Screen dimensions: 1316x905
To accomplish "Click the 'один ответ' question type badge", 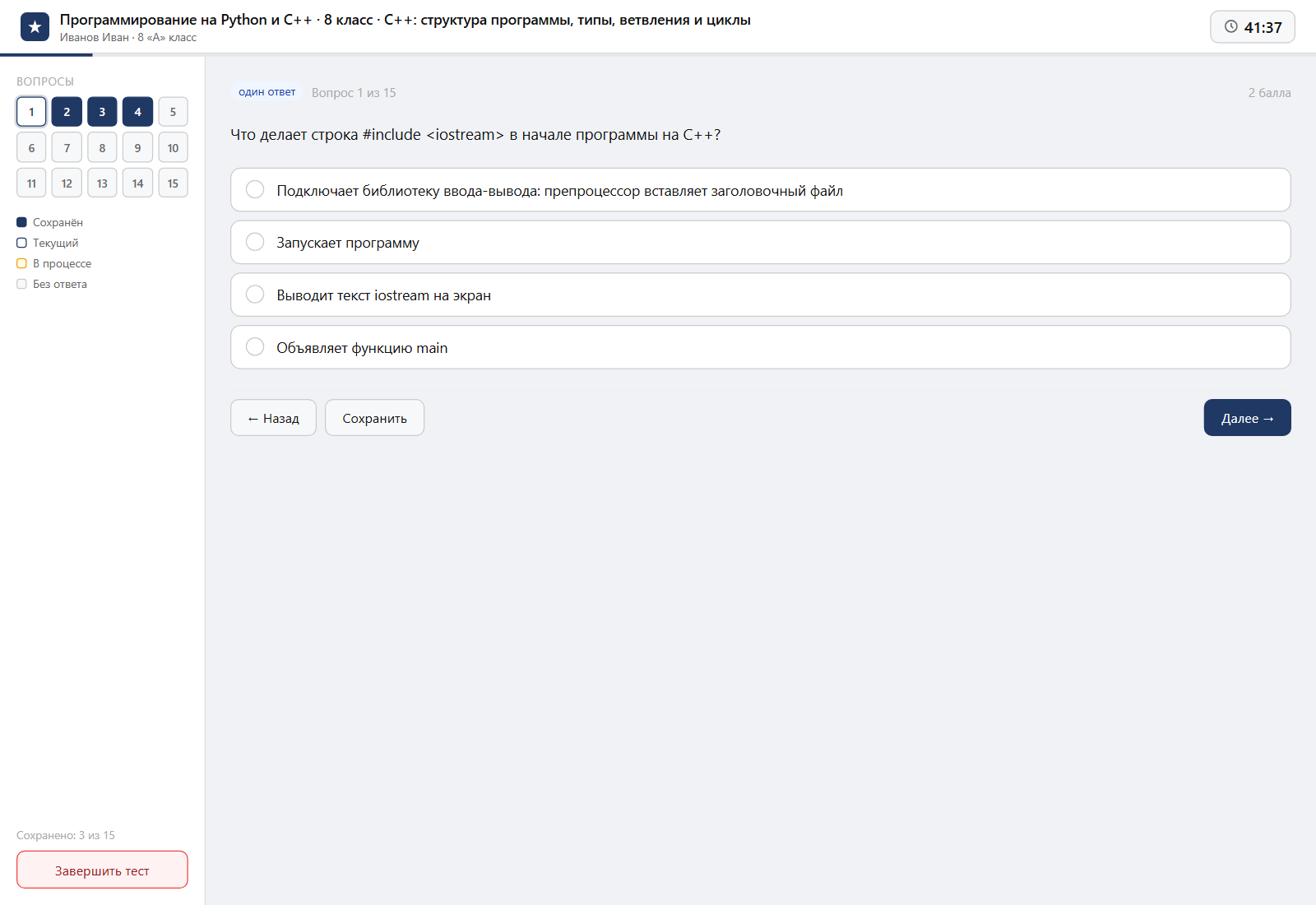I will [266, 92].
